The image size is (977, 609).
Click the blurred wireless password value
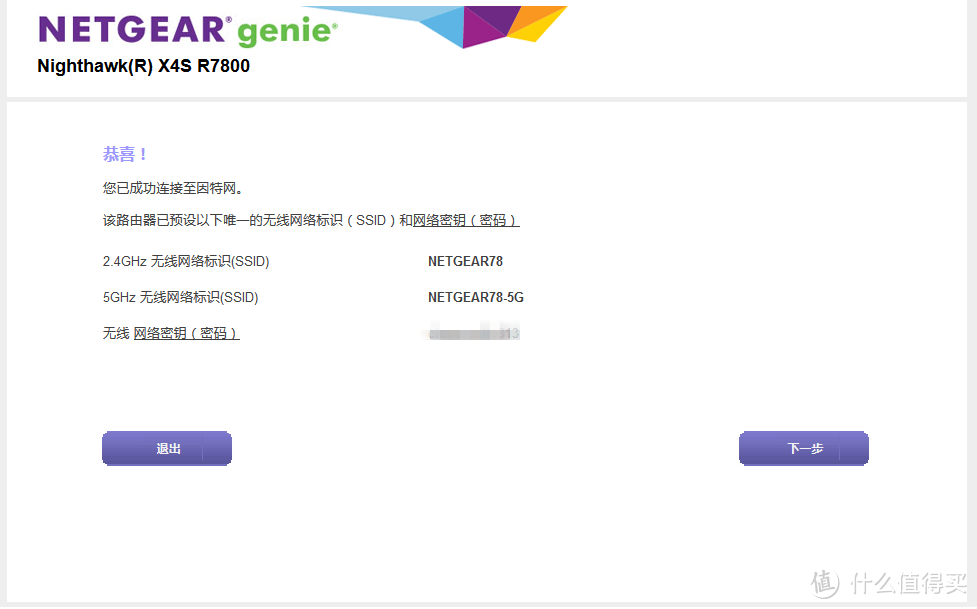[x=474, y=332]
